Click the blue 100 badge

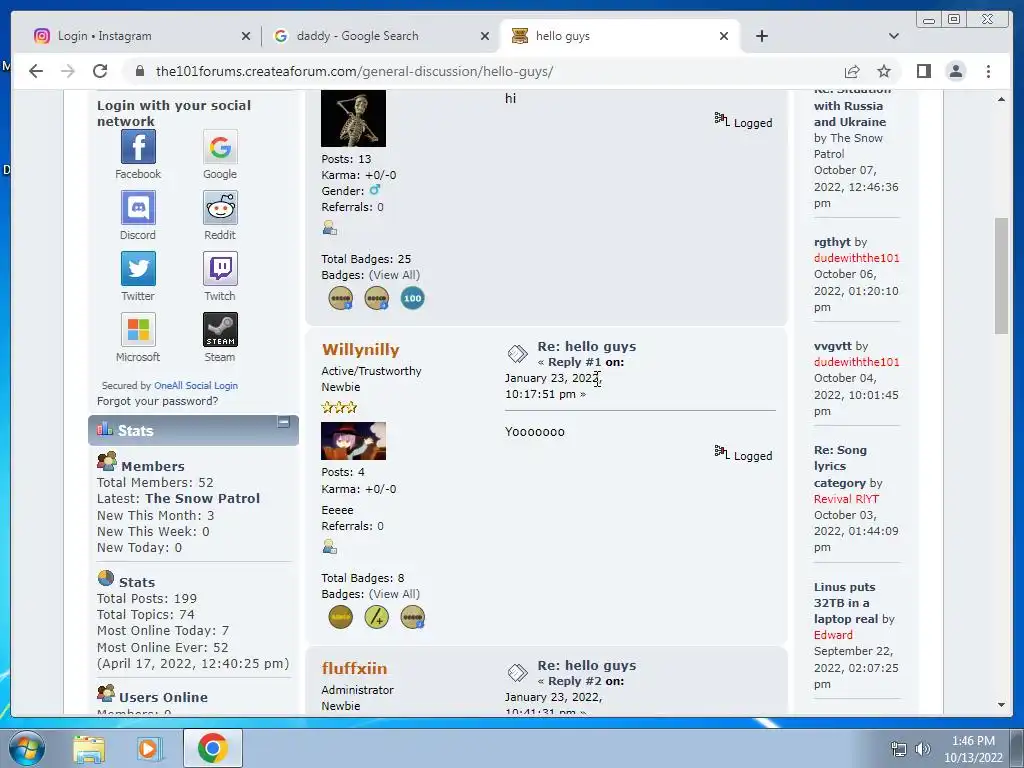[412, 298]
